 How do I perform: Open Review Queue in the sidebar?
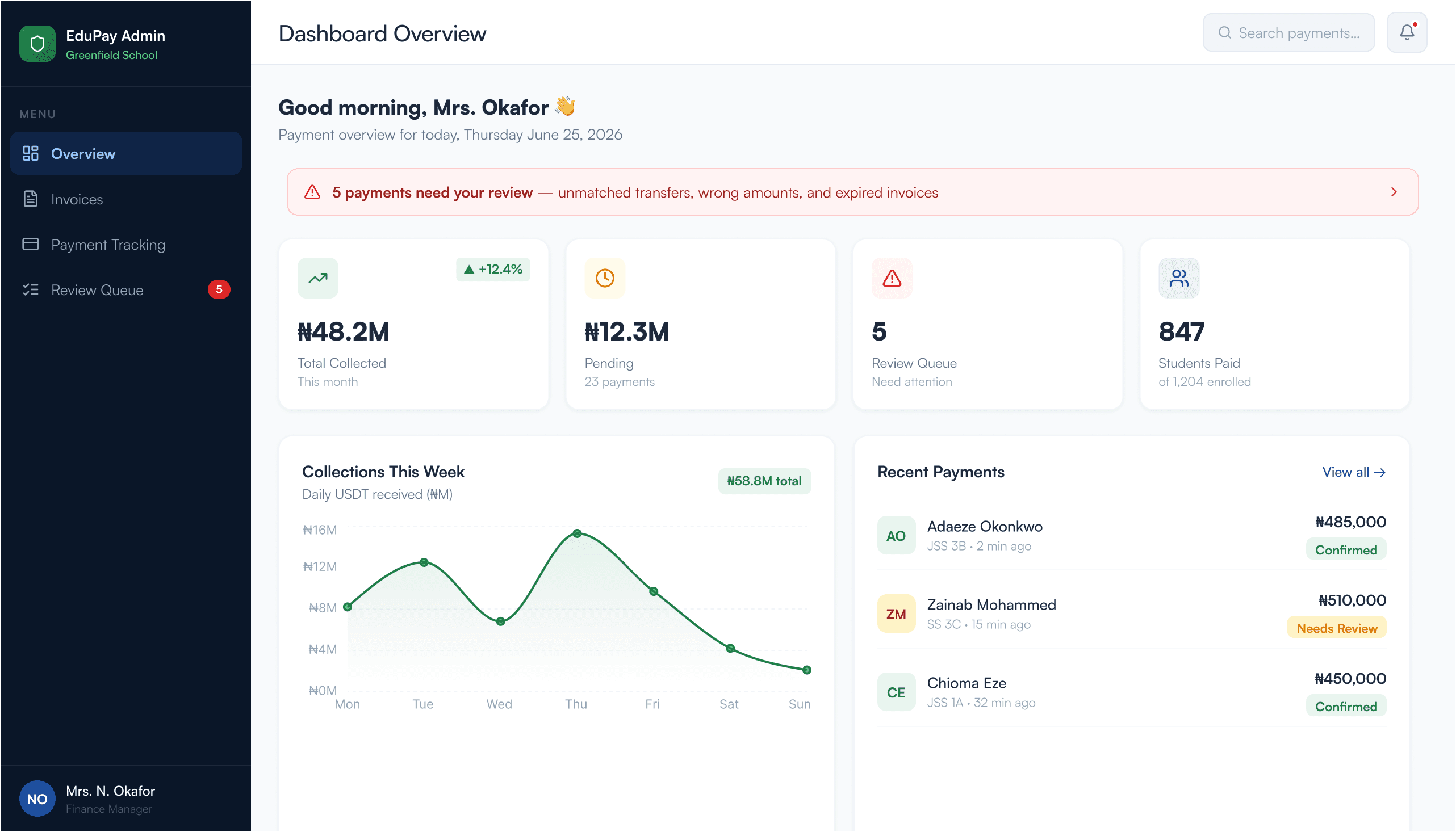click(x=125, y=289)
